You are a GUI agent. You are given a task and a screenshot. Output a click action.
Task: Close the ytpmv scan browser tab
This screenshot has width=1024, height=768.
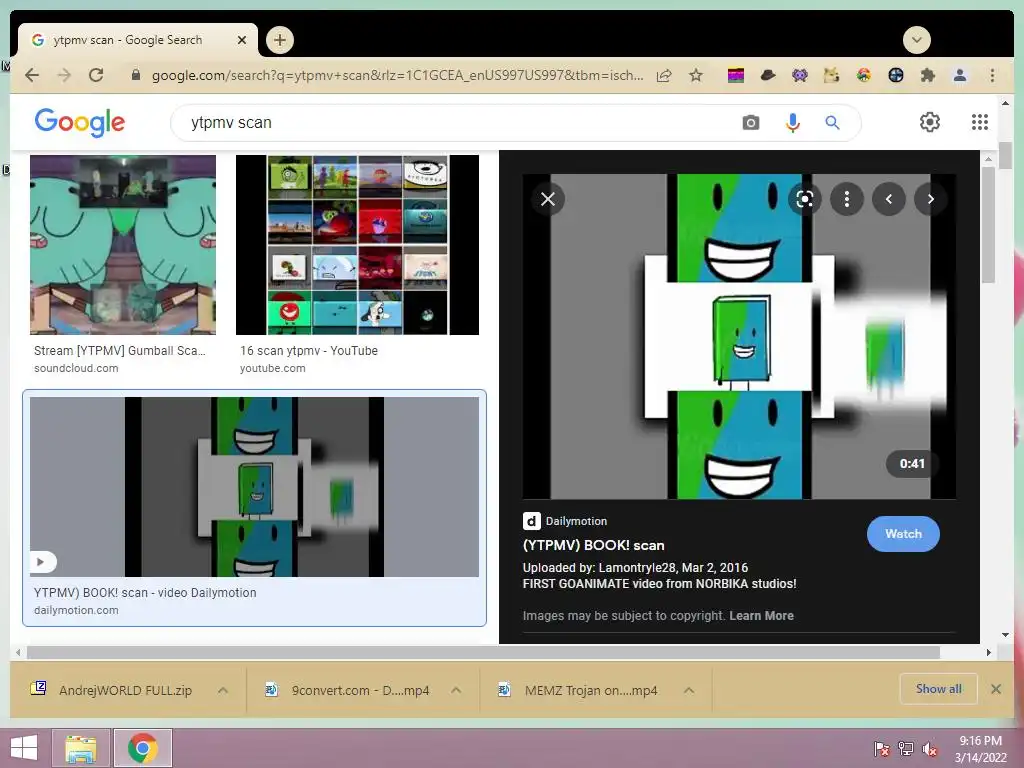coord(242,40)
